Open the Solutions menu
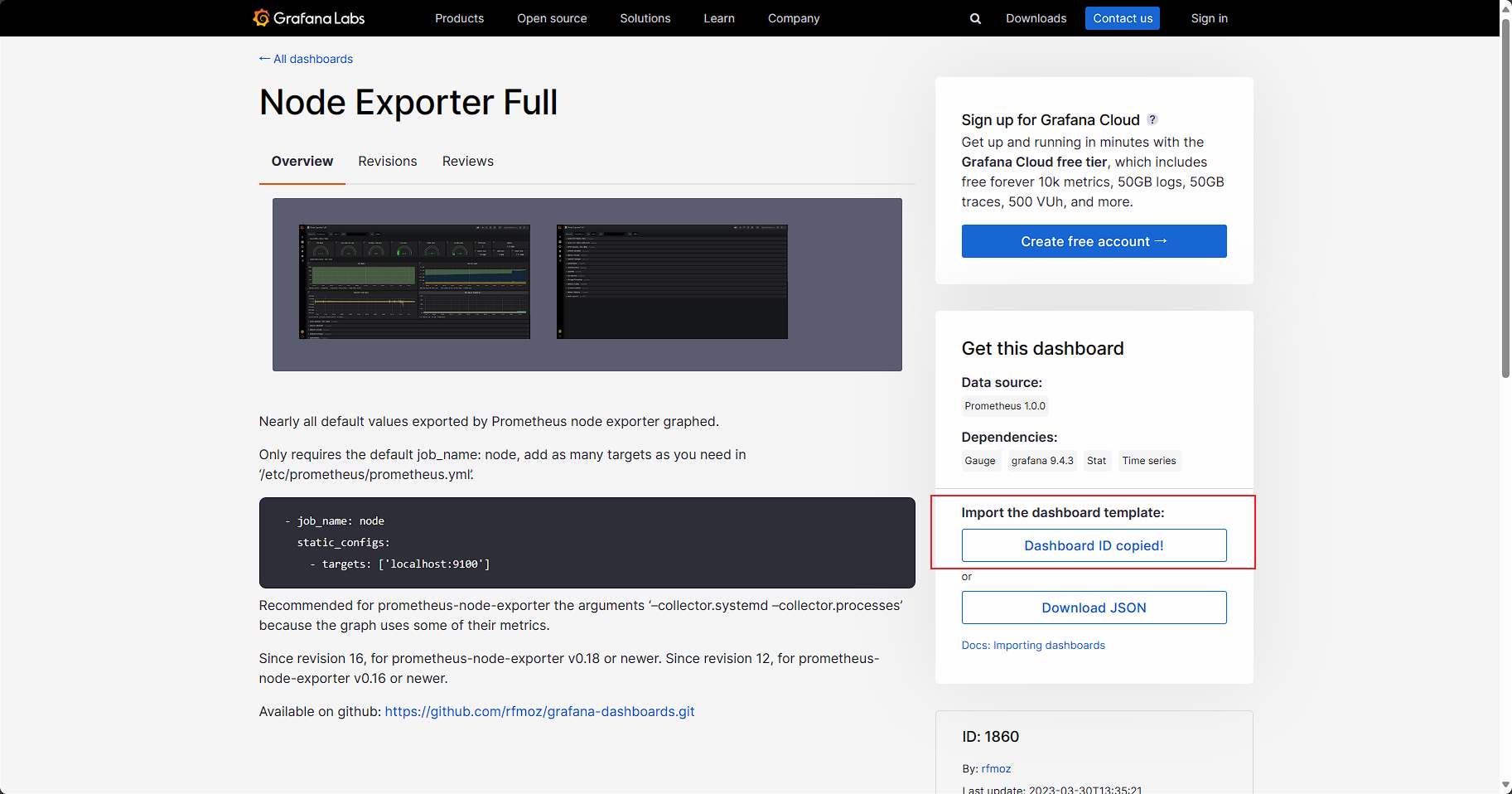This screenshot has height=794, width=1512. pyautogui.click(x=645, y=18)
